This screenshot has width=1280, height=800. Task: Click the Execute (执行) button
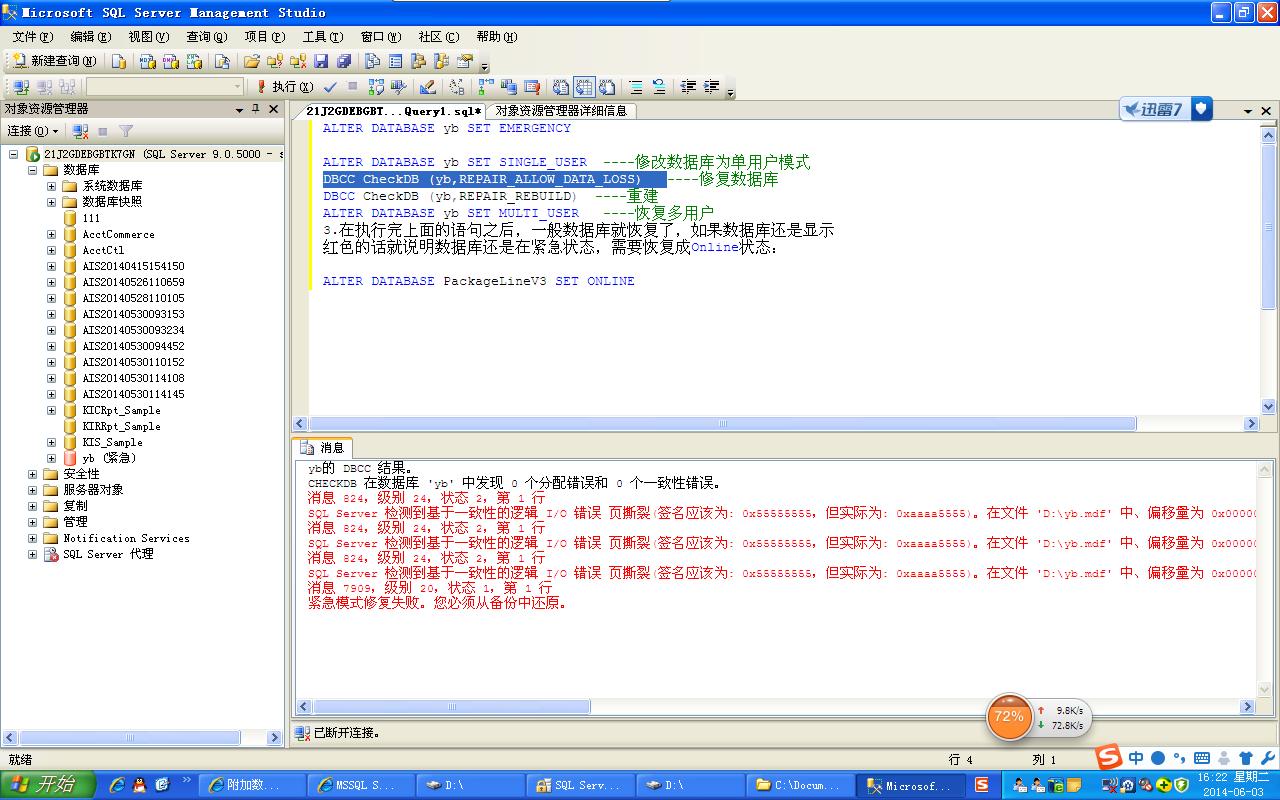(x=284, y=87)
